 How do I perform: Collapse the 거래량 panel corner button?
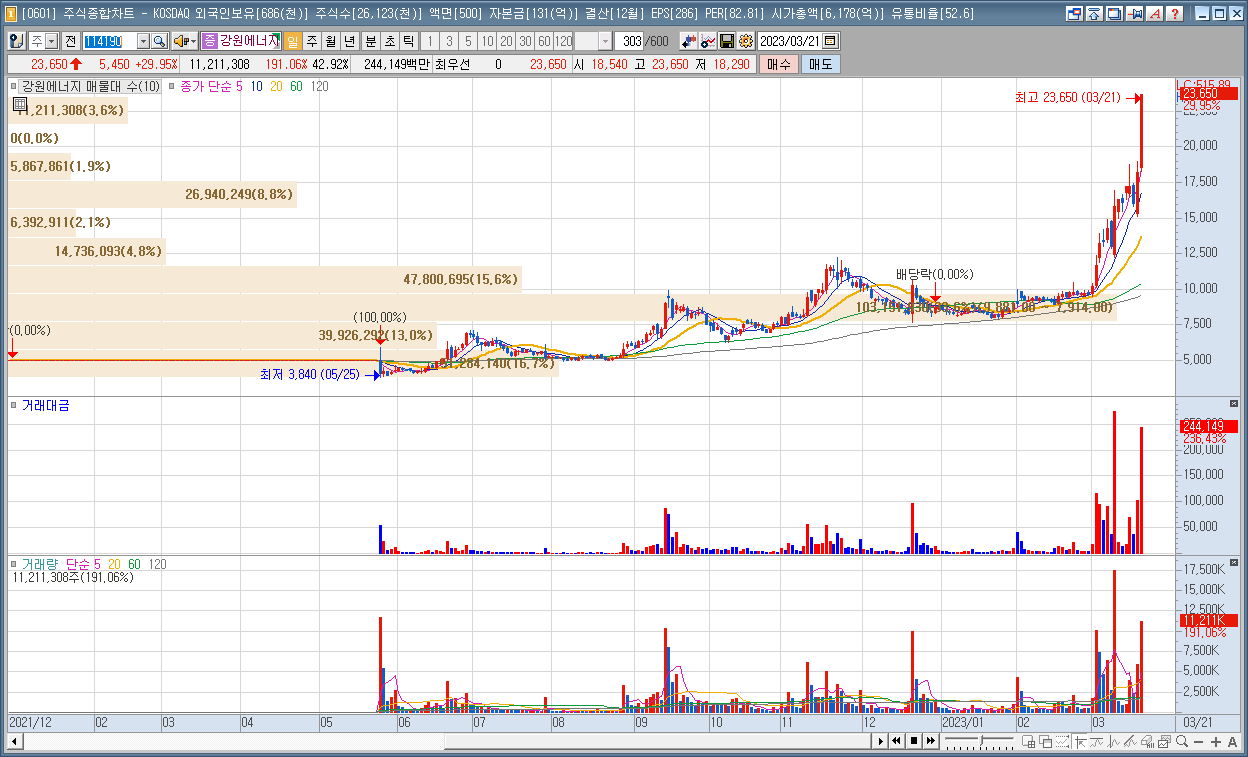tap(1233, 563)
